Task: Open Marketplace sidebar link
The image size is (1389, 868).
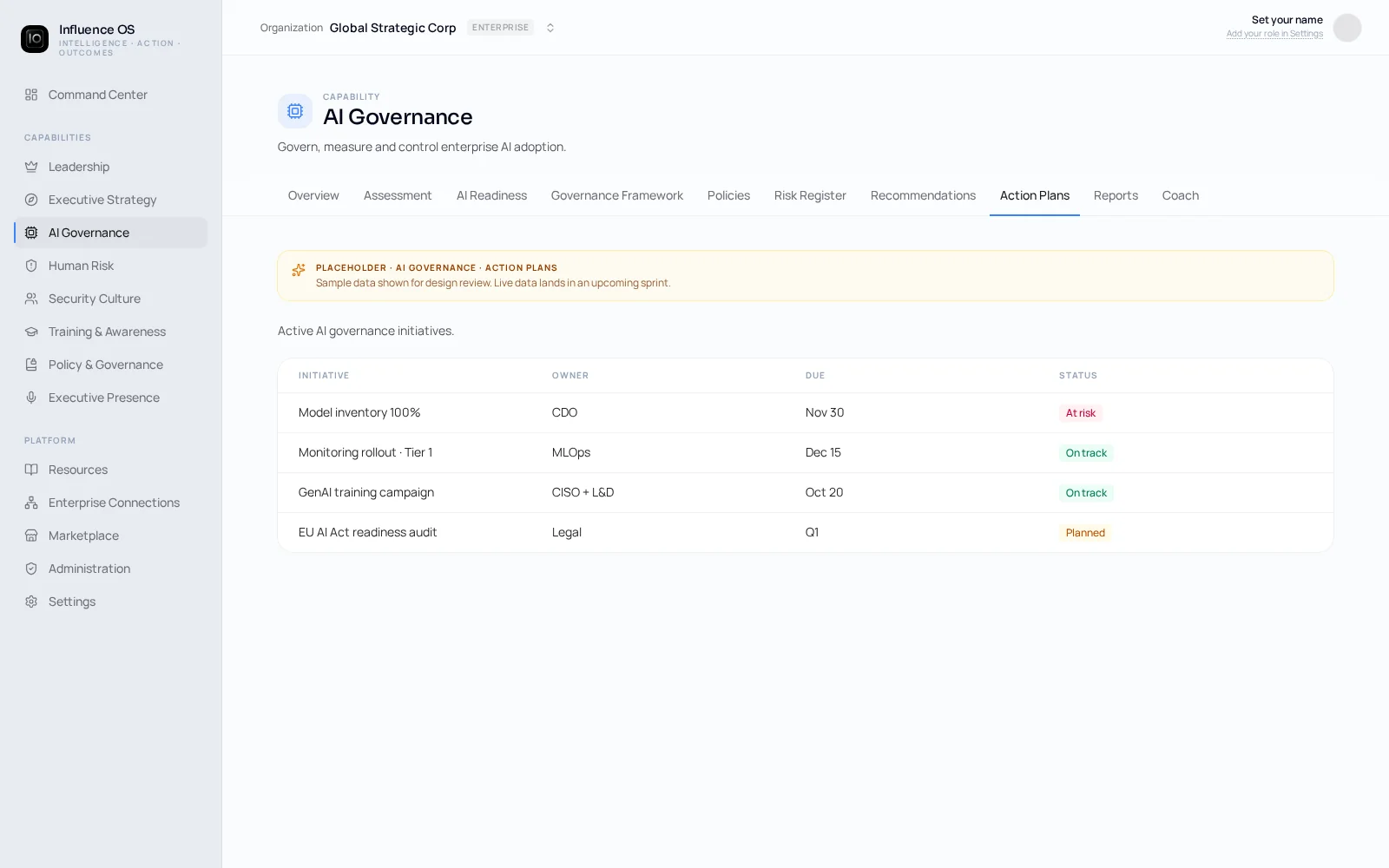Action: click(111, 536)
